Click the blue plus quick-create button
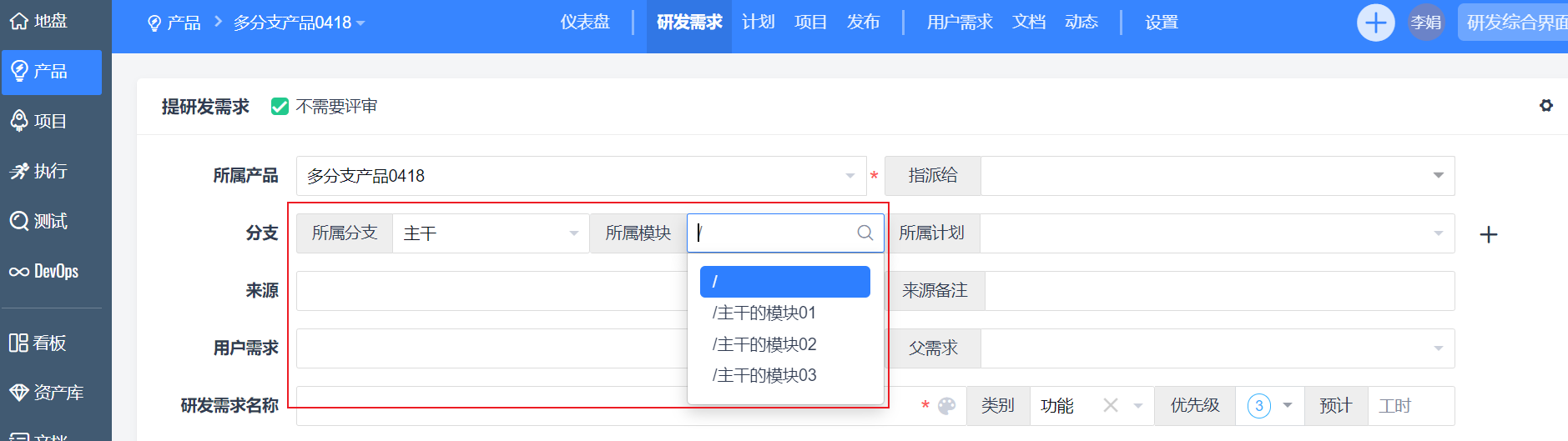The image size is (1568, 441). point(1375,23)
